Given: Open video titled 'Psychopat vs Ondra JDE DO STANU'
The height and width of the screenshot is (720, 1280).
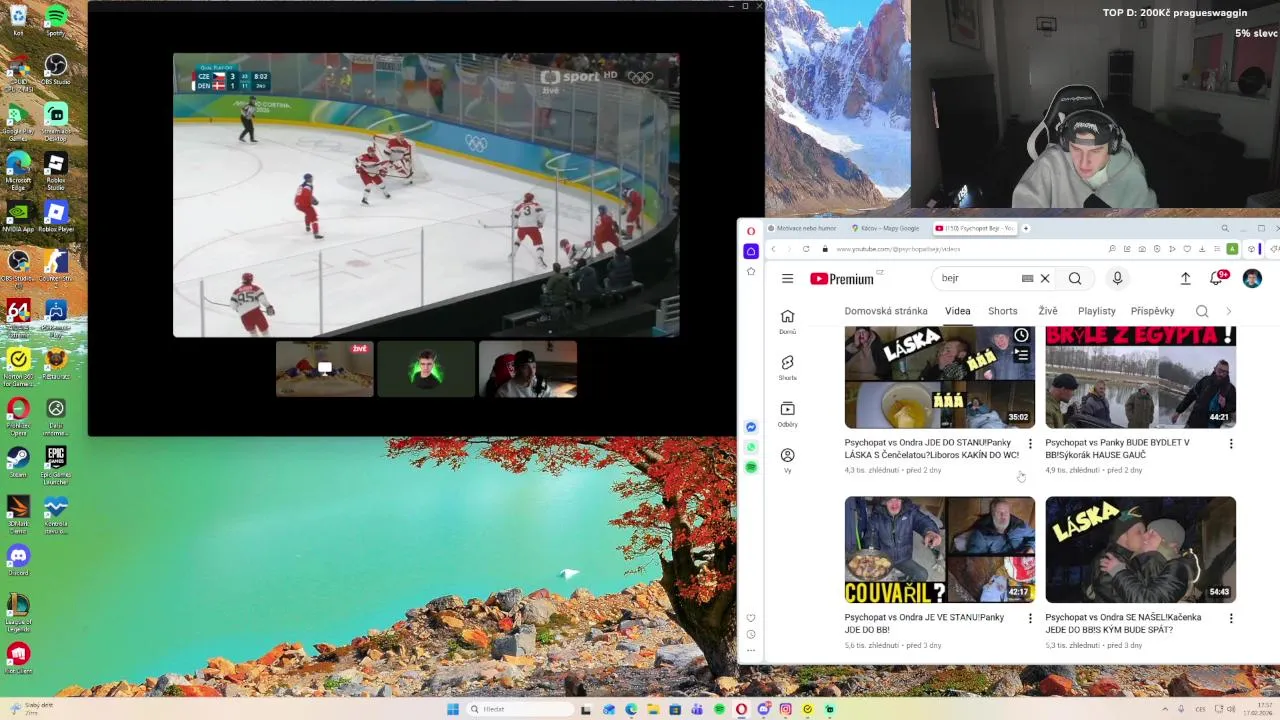Looking at the screenshot, I should [x=932, y=449].
